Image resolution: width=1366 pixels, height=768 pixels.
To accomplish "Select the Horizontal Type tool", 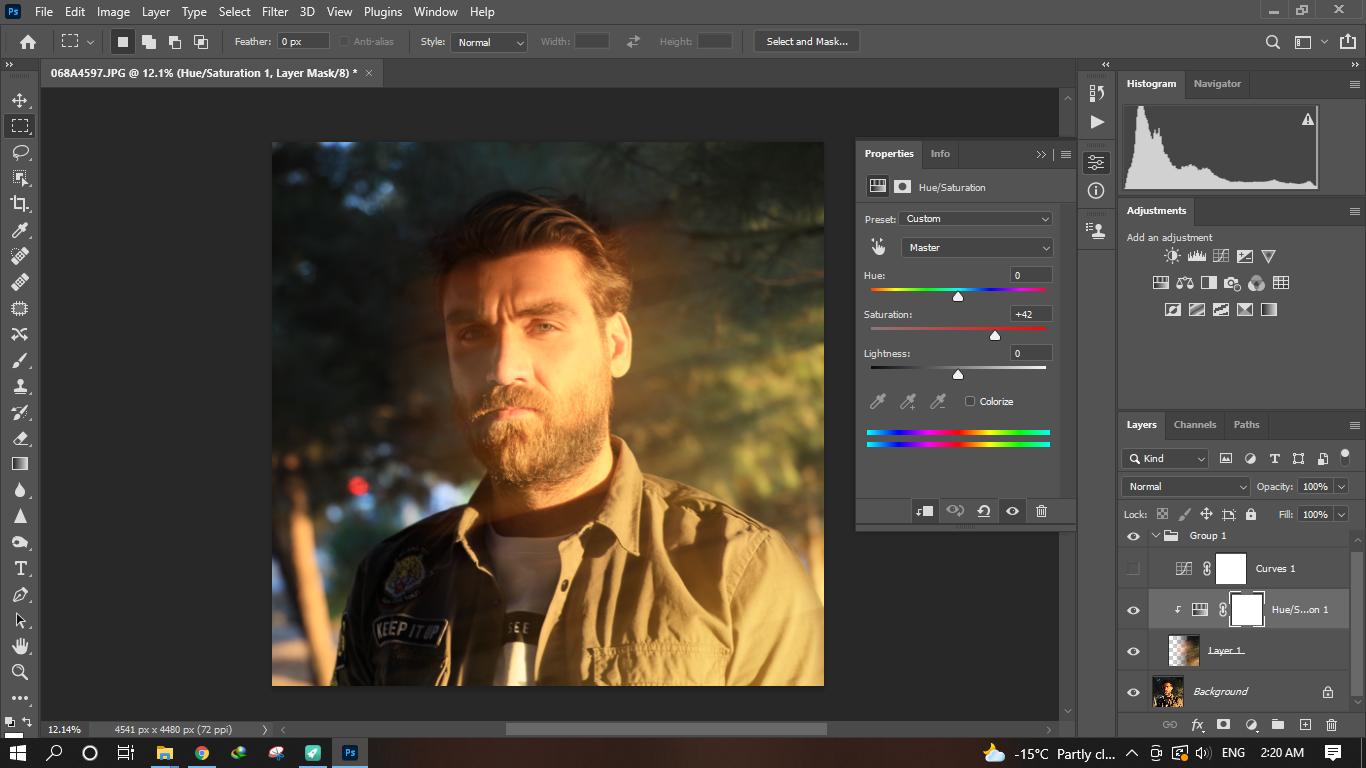I will [x=19, y=568].
